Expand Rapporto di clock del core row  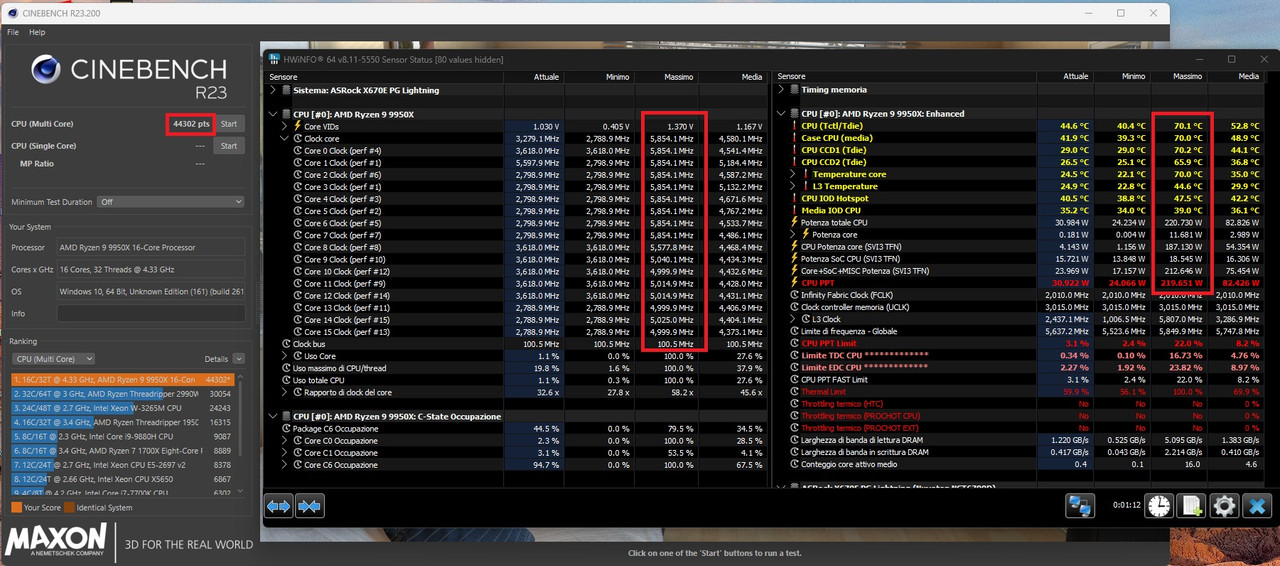click(285, 392)
